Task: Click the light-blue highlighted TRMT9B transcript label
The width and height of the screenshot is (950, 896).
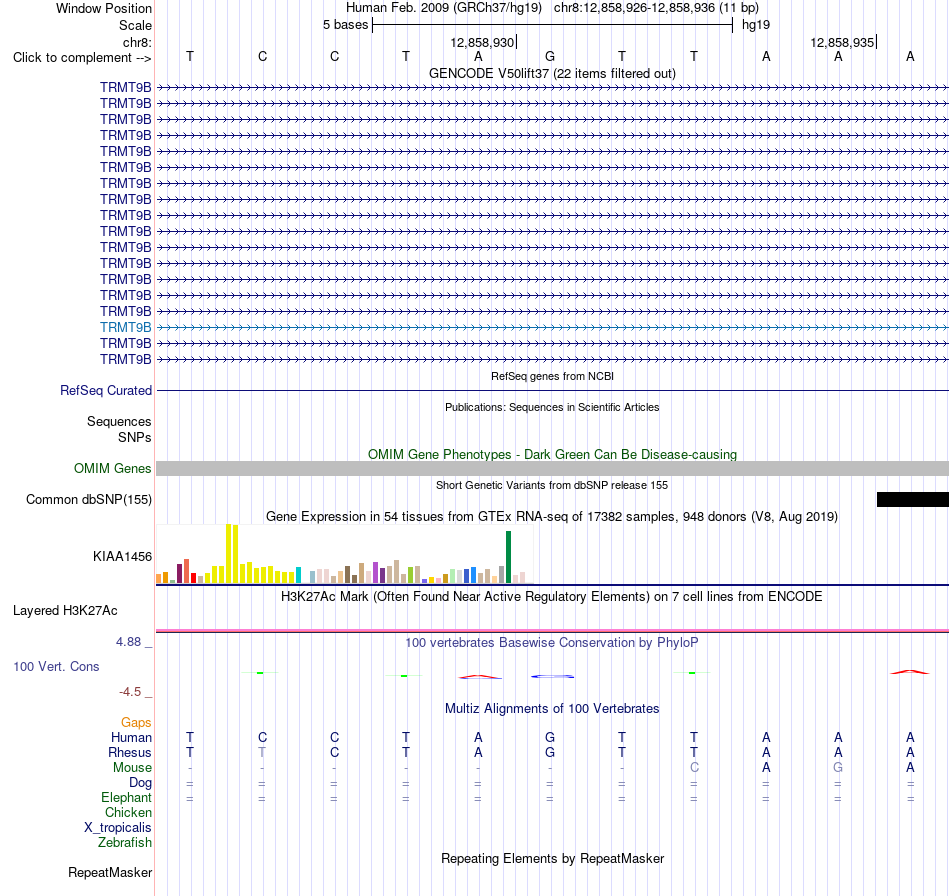Action: pyautogui.click(x=125, y=327)
